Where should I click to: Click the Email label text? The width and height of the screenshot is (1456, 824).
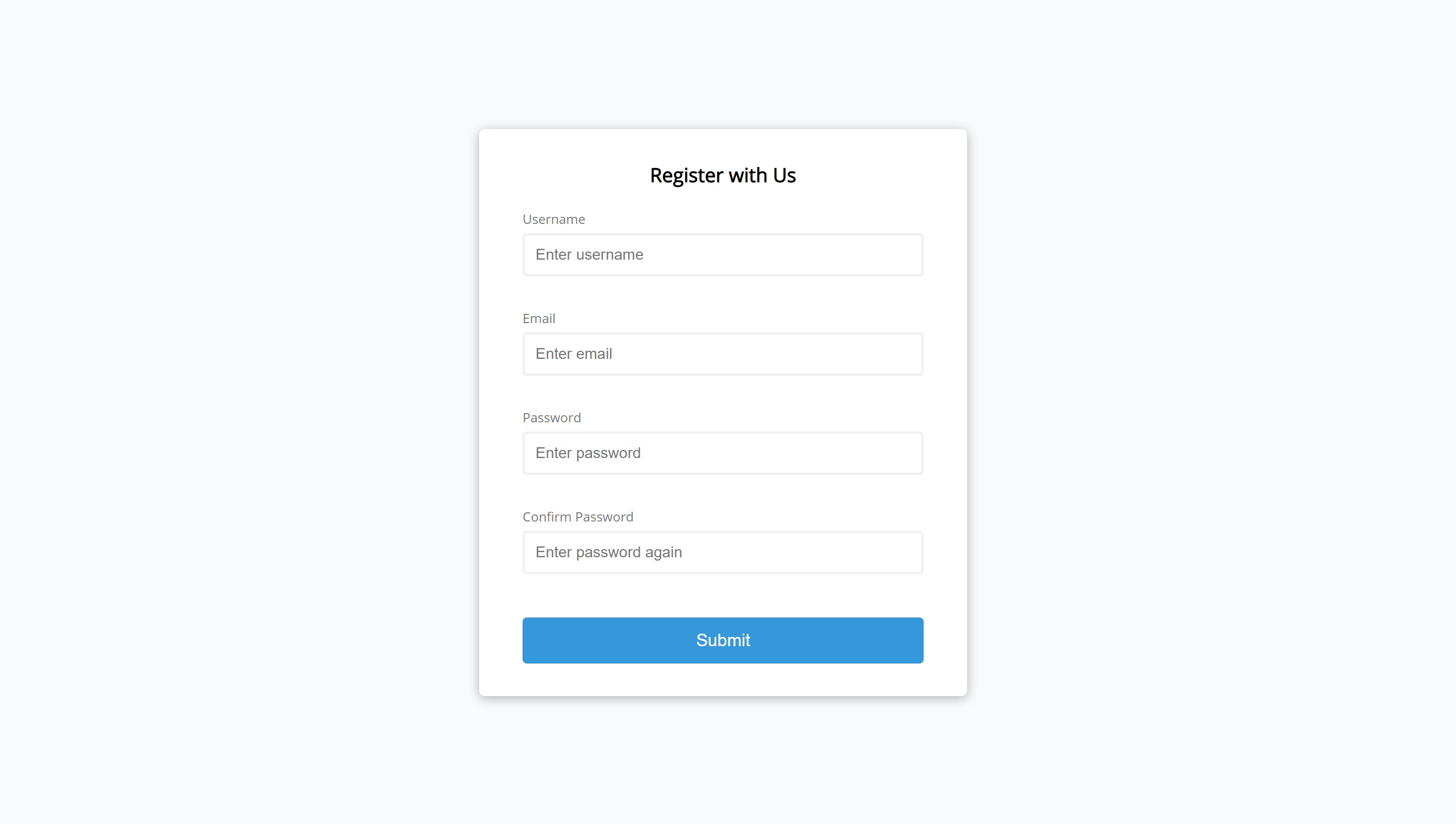tap(539, 319)
